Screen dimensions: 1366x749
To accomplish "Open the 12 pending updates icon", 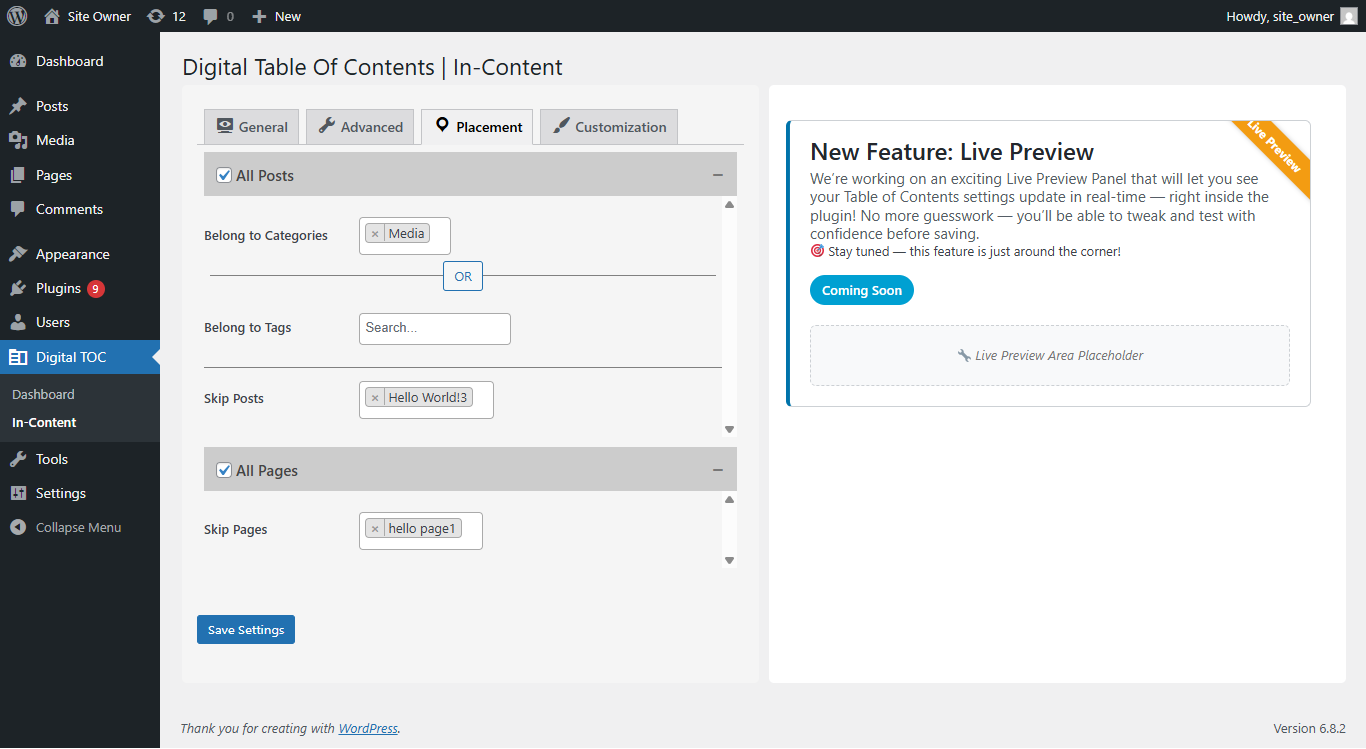I will pos(155,16).
